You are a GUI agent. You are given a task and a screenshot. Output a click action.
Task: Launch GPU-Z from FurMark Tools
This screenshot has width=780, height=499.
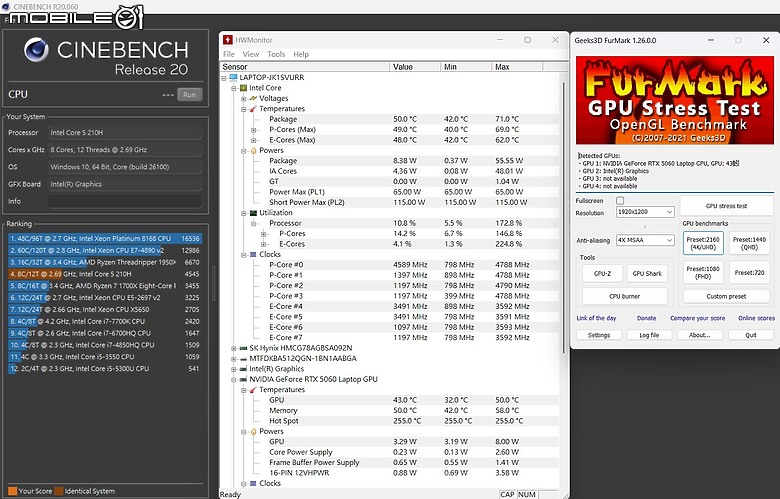coord(602,274)
